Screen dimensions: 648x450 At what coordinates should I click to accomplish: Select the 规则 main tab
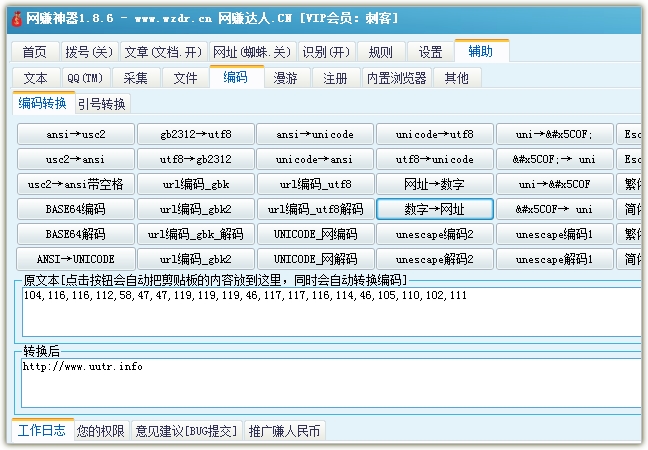click(381, 52)
